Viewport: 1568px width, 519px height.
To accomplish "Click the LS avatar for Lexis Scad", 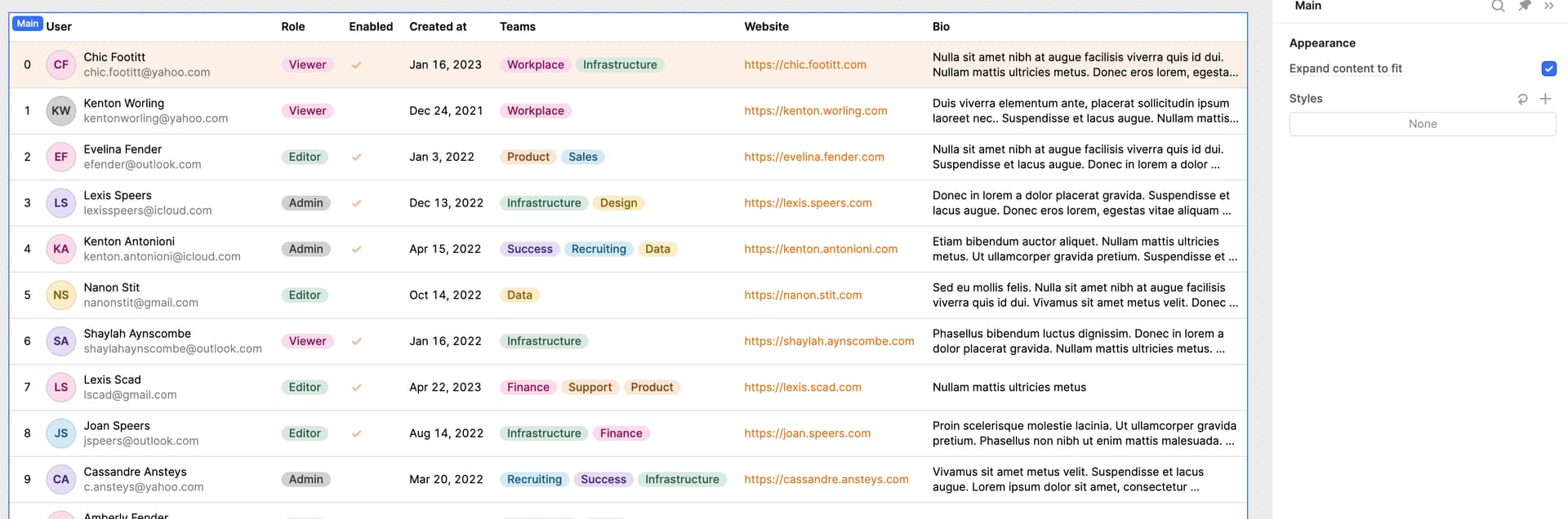I will pyautogui.click(x=61, y=388).
